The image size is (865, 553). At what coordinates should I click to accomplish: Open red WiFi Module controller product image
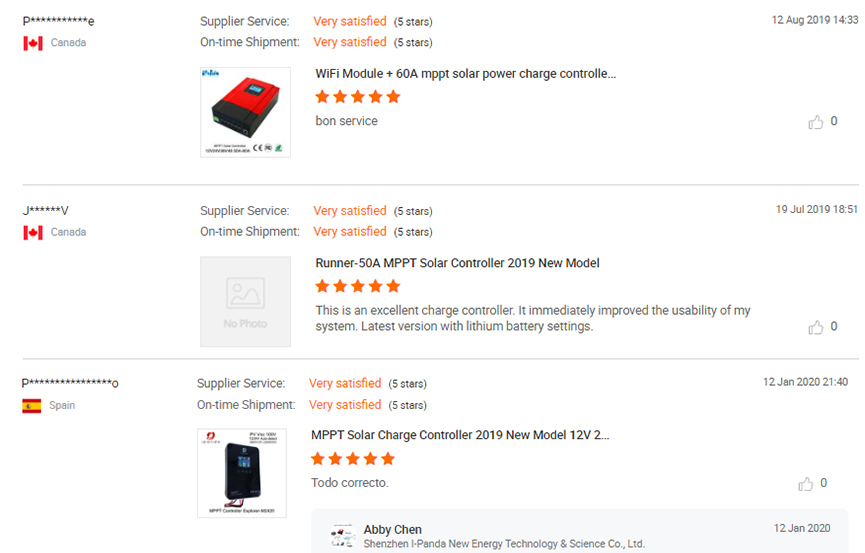tap(245, 112)
